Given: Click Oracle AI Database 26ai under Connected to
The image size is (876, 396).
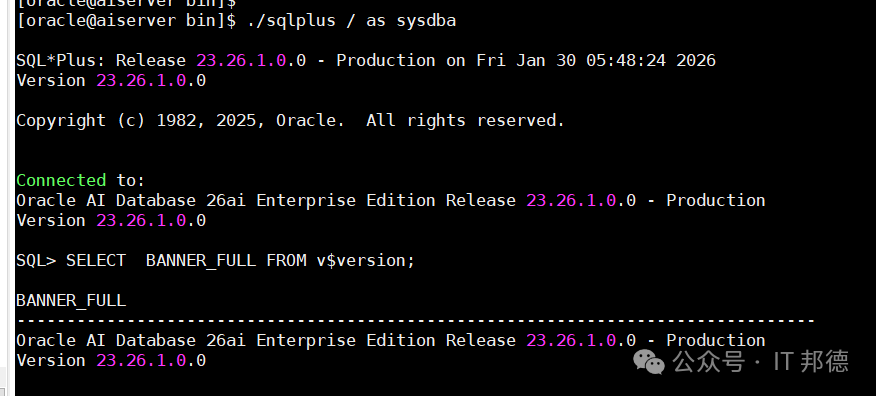Looking at the screenshot, I should [x=131, y=201].
